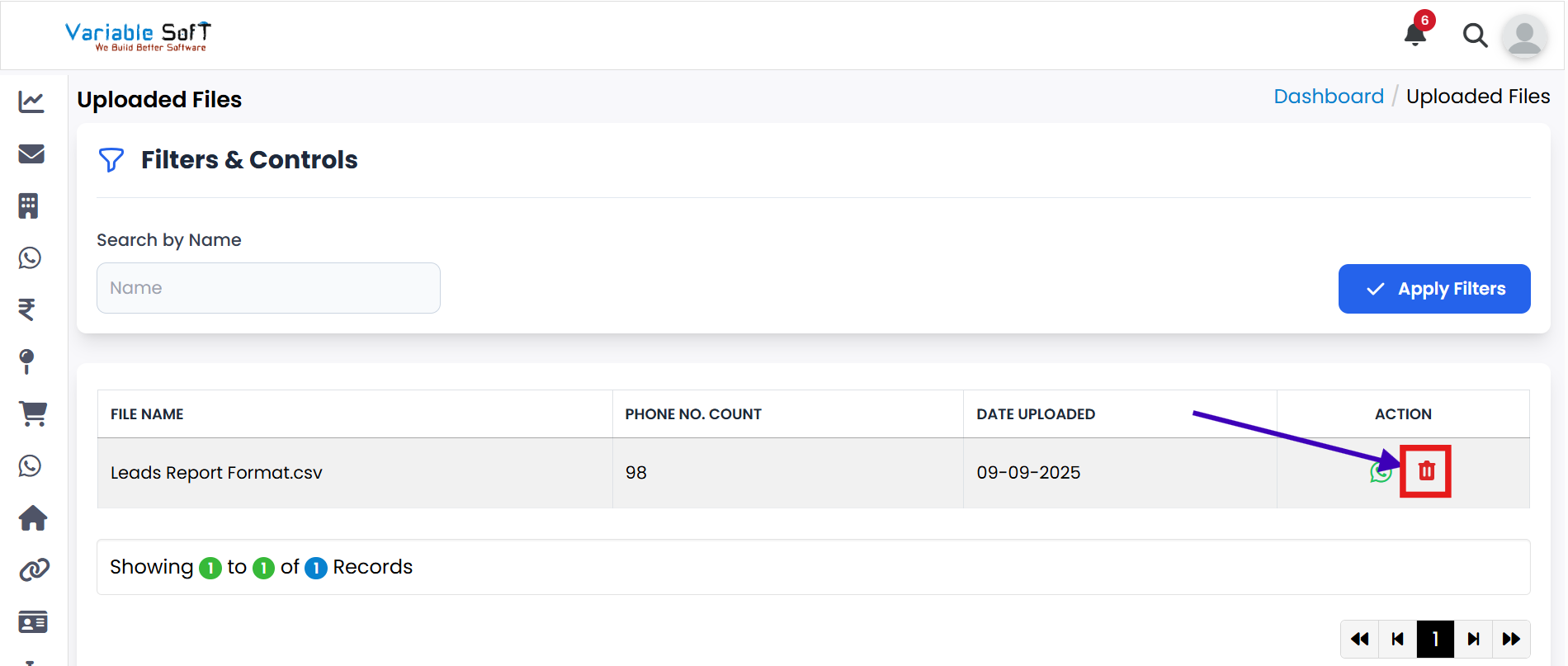Jump to the first page of records
The height and width of the screenshot is (666, 1568).
tap(1360, 639)
